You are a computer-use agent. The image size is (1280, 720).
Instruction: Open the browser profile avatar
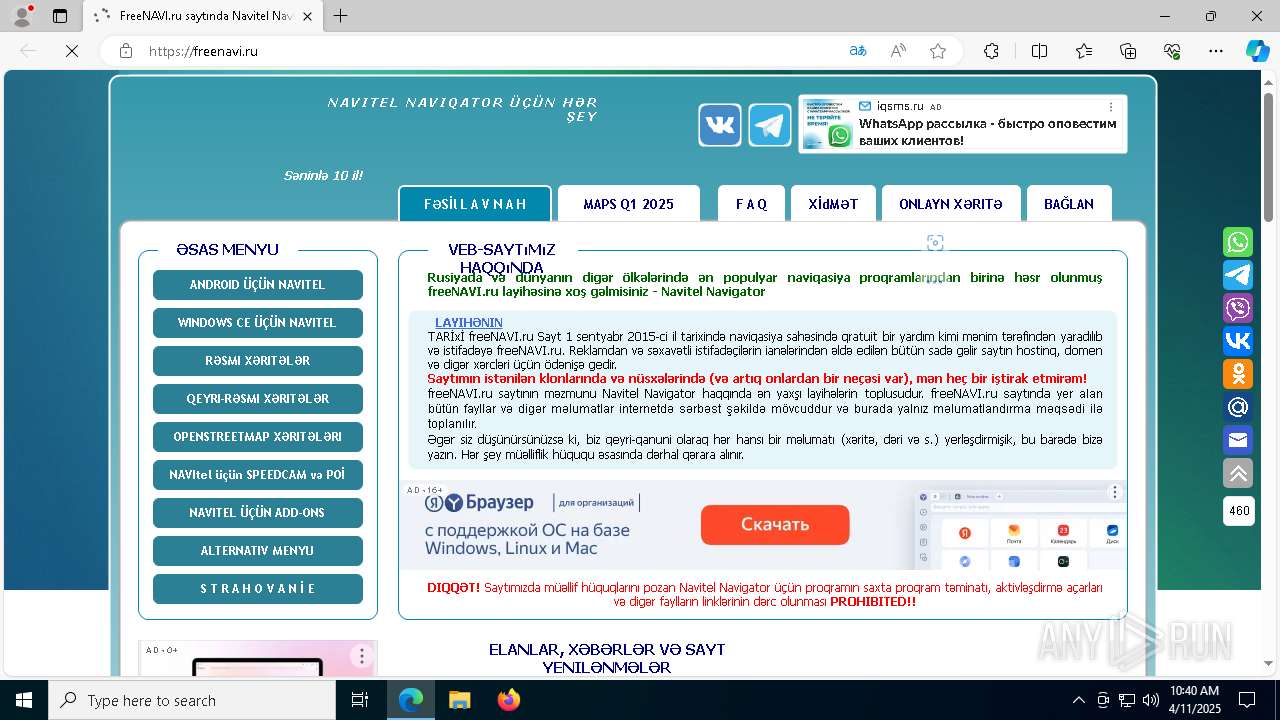(22, 16)
